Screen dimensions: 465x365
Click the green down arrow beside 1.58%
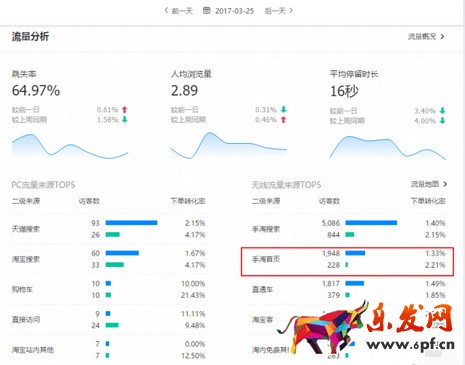[125, 119]
